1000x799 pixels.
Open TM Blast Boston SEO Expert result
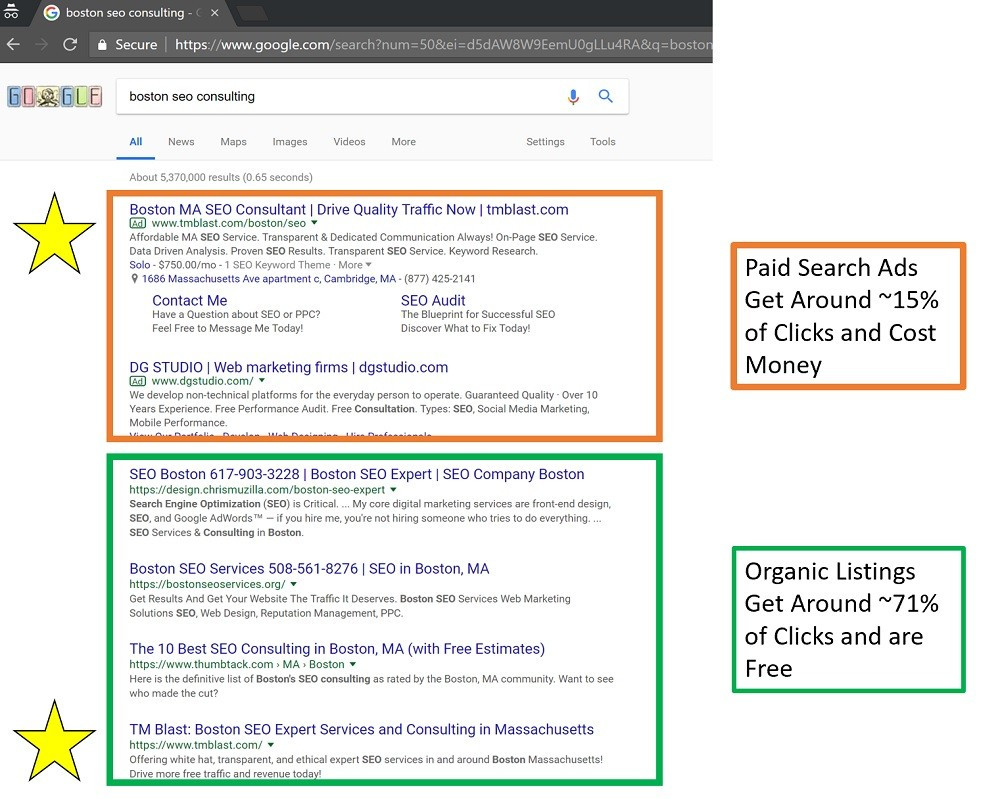click(x=361, y=729)
